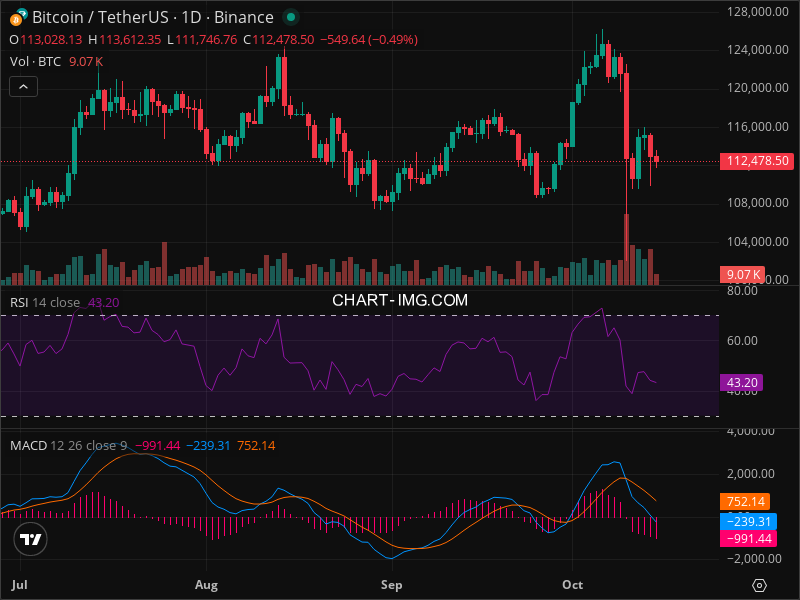800x600 pixels.
Task: Click the 120,000.00 price axis label
Action: click(756, 88)
